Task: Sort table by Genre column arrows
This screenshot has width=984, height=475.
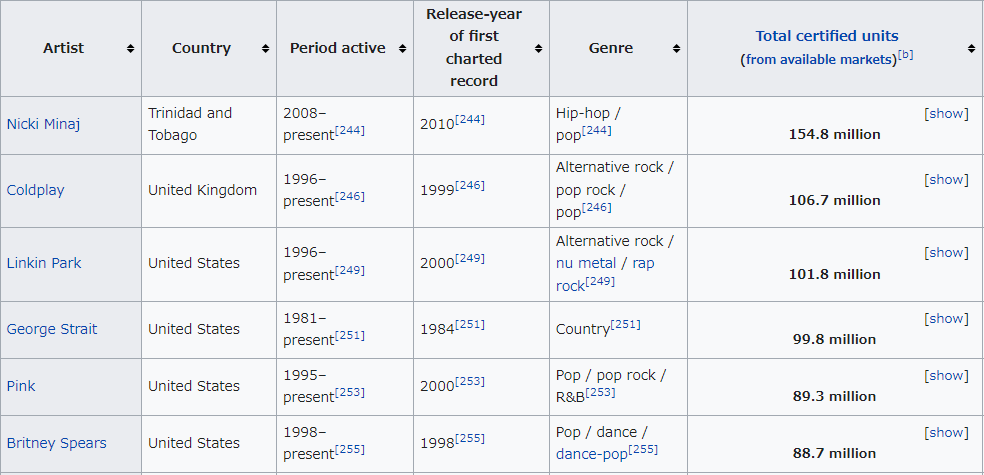Action: click(676, 49)
